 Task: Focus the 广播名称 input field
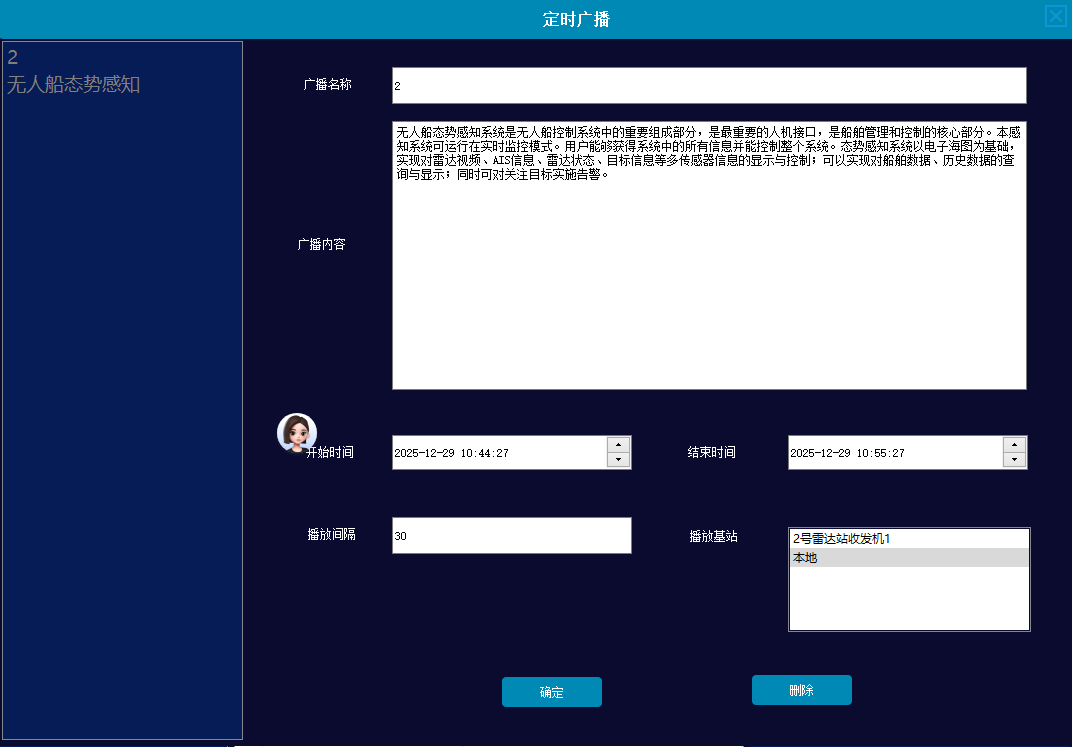tap(708, 86)
